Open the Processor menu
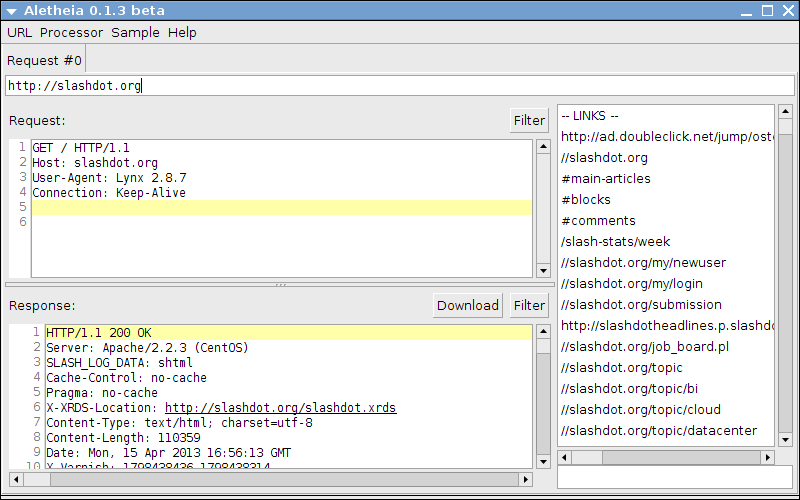 click(x=71, y=33)
